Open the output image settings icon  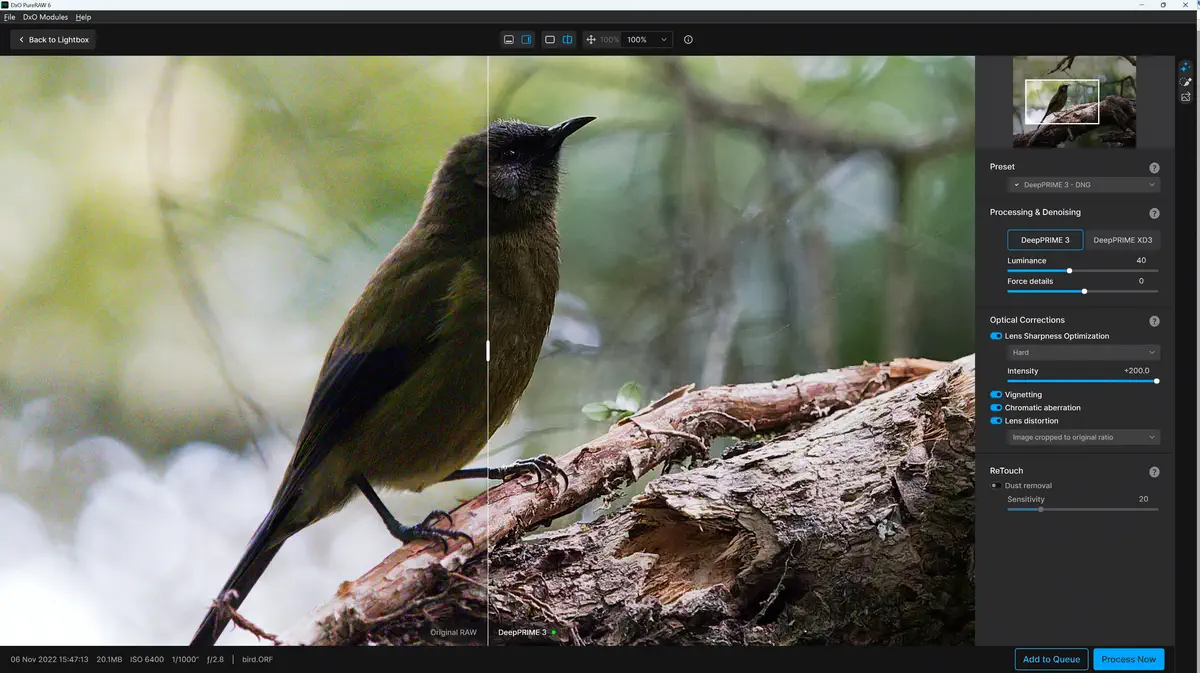1185,97
